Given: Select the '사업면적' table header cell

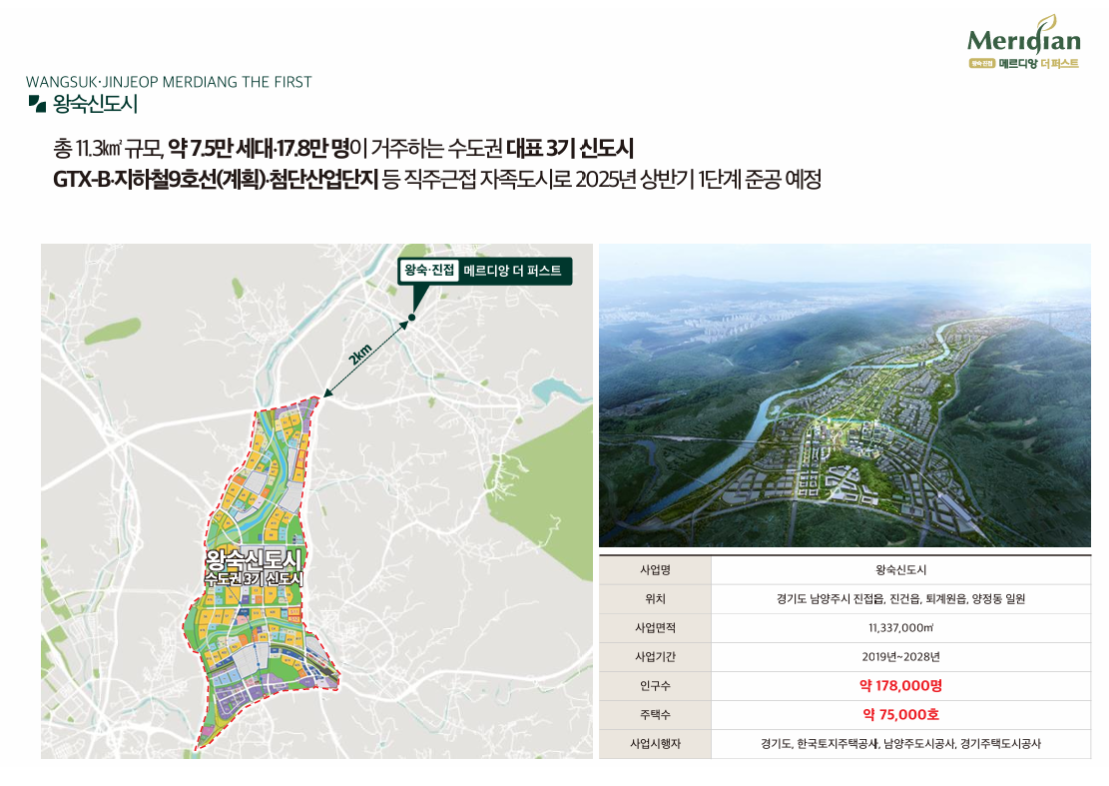Looking at the screenshot, I should coord(655,628).
